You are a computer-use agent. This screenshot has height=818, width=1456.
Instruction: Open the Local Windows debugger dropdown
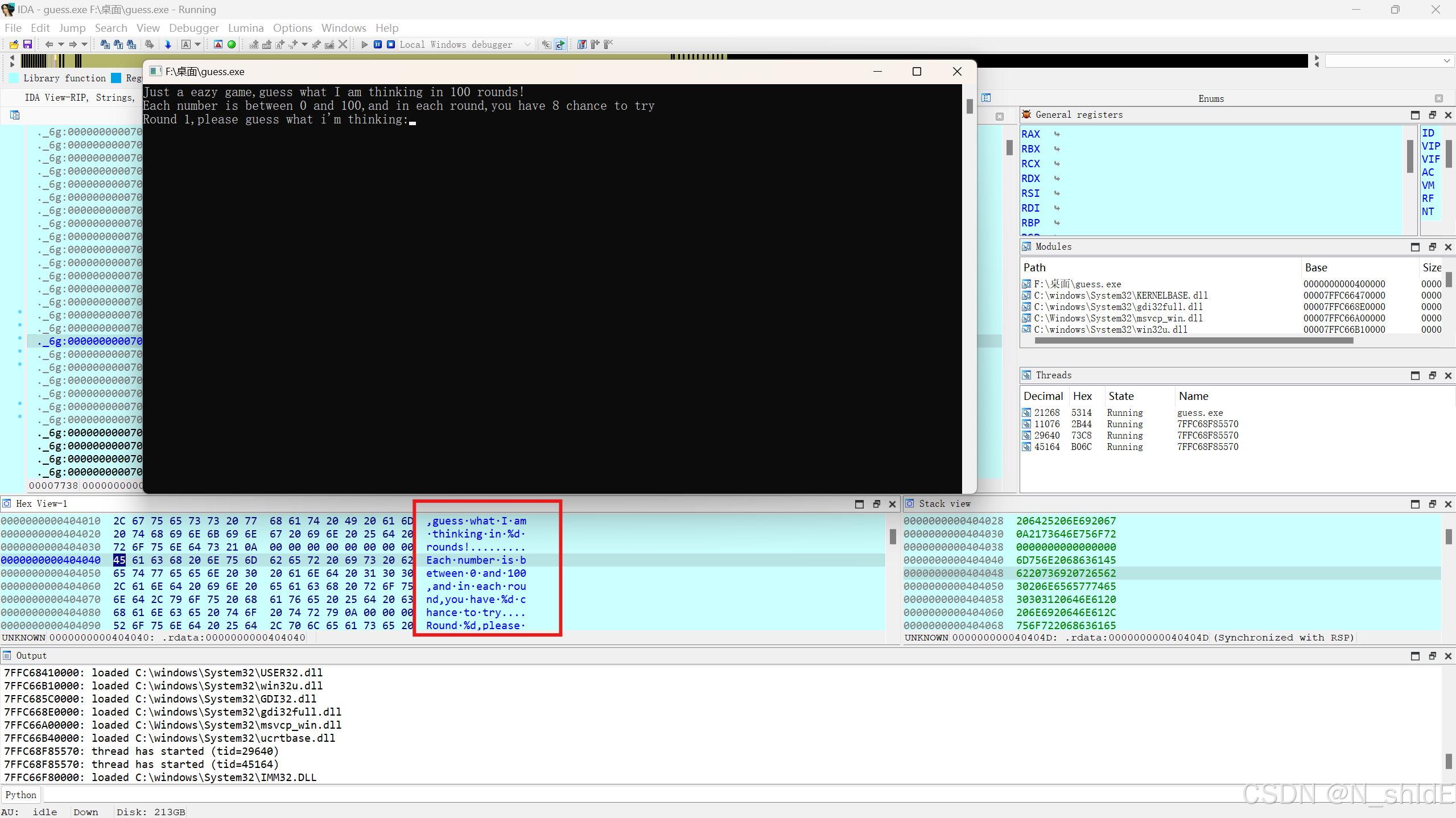pyautogui.click(x=527, y=44)
